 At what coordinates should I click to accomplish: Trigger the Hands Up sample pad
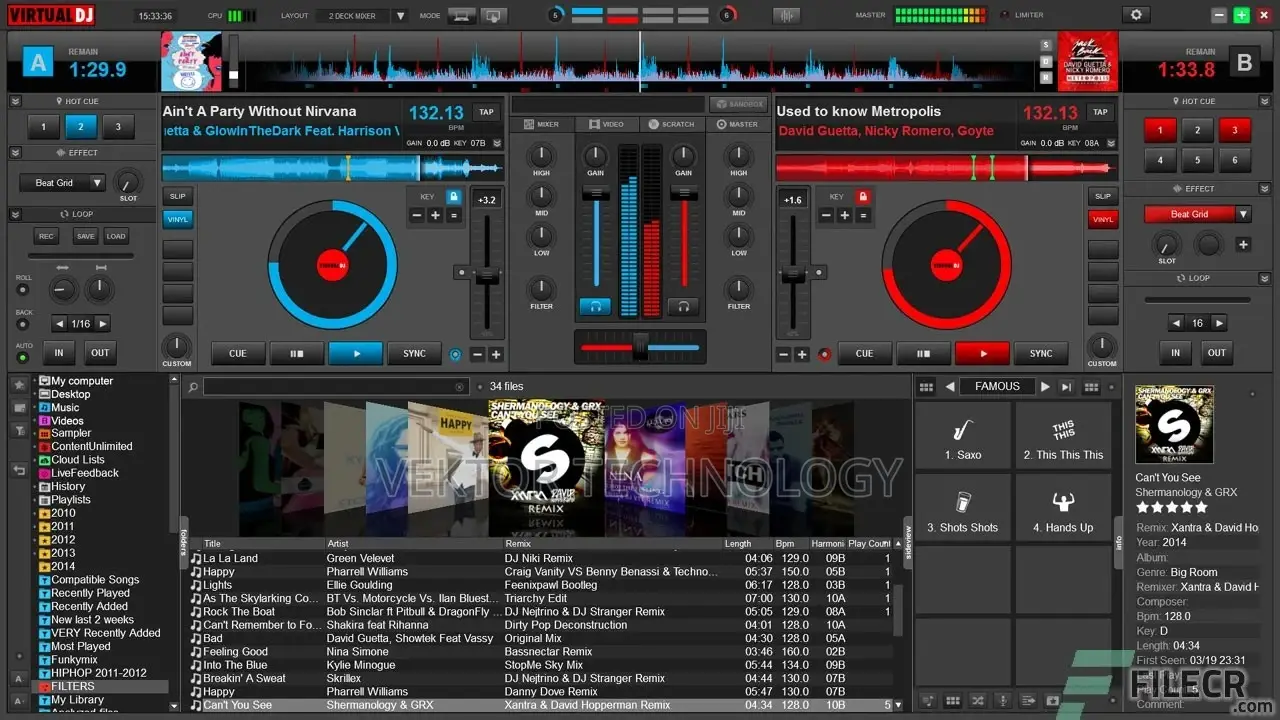[x=1063, y=510]
